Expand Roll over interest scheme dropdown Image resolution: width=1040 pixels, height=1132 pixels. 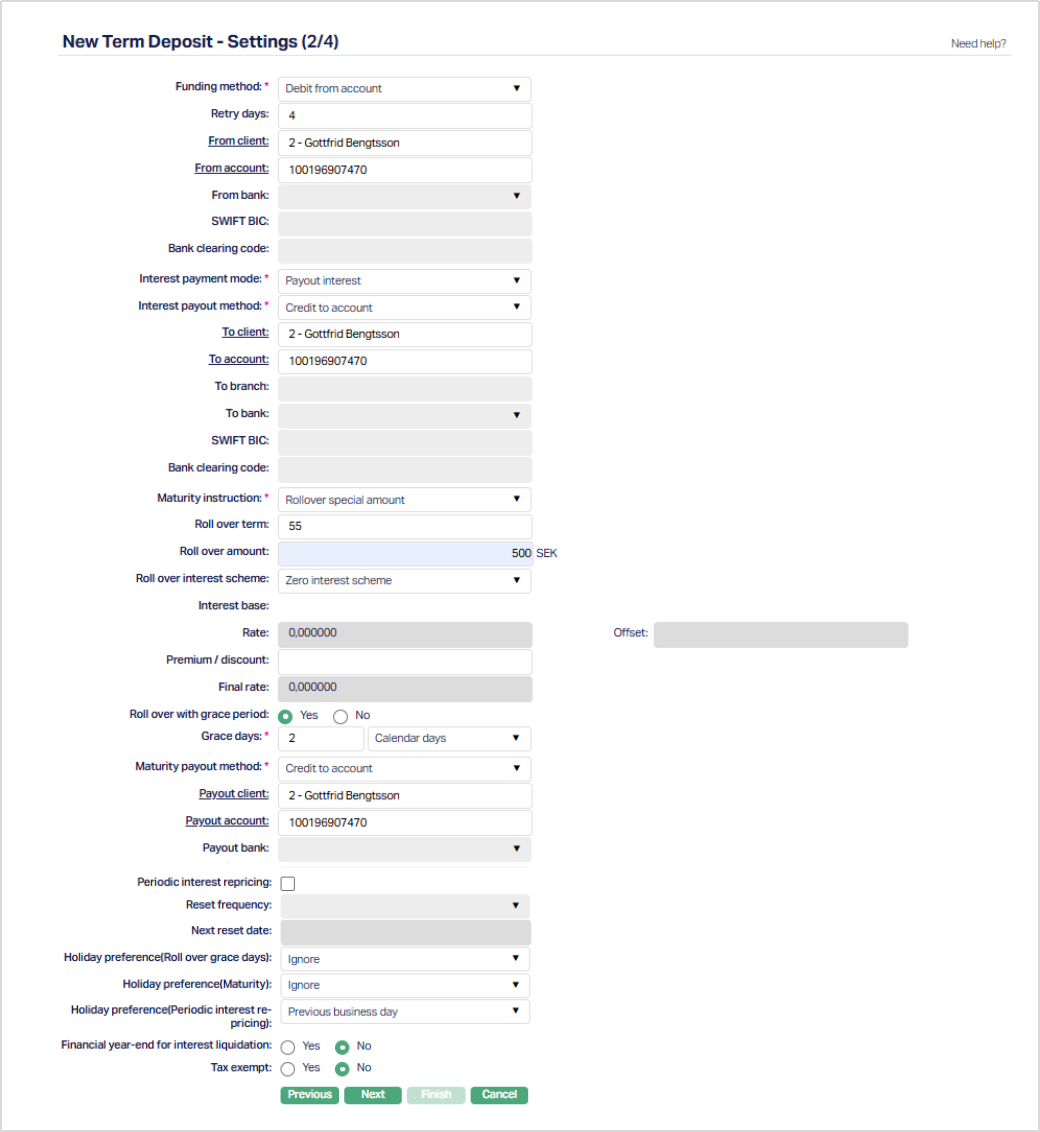coord(404,580)
